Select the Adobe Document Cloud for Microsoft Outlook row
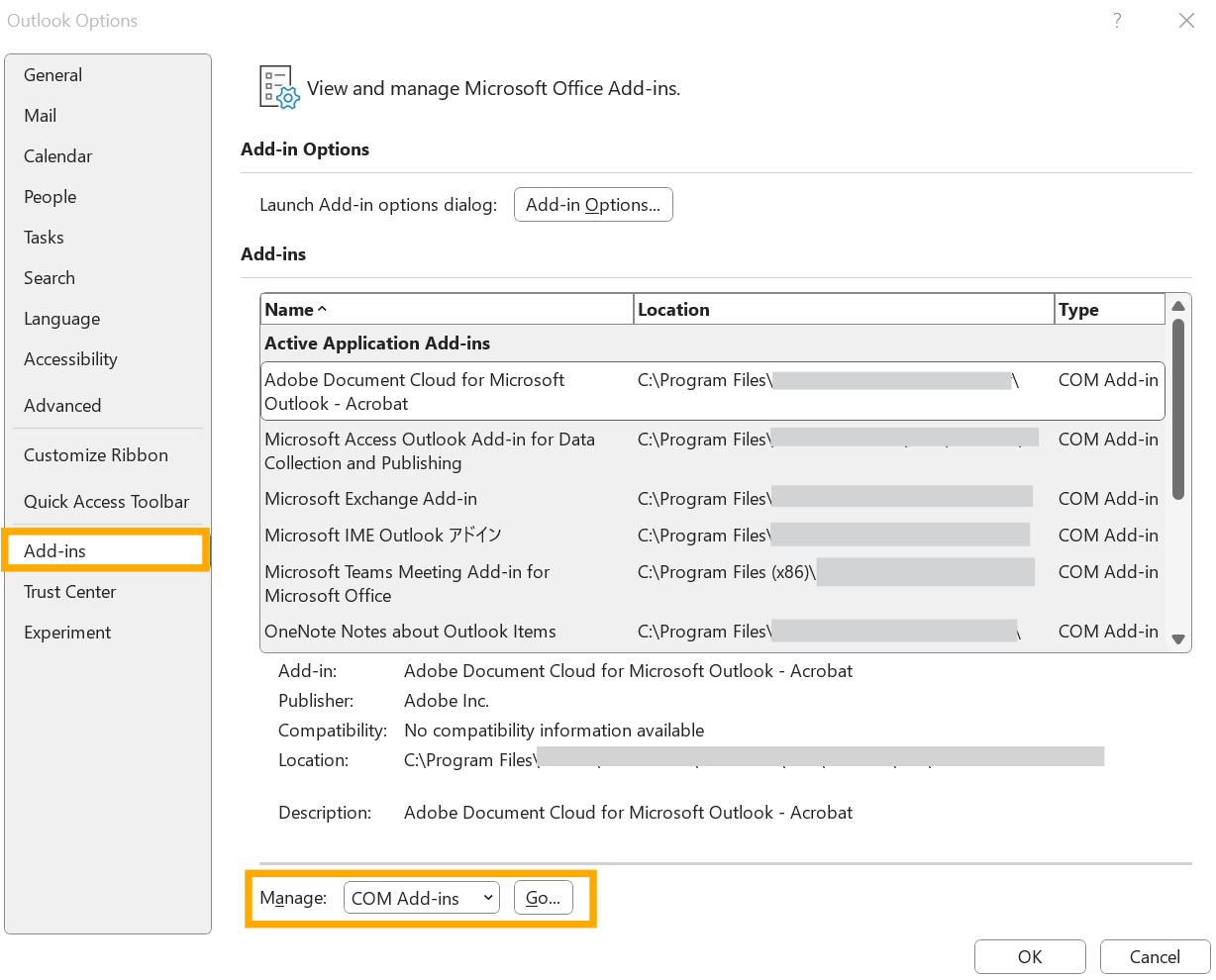 [713, 391]
